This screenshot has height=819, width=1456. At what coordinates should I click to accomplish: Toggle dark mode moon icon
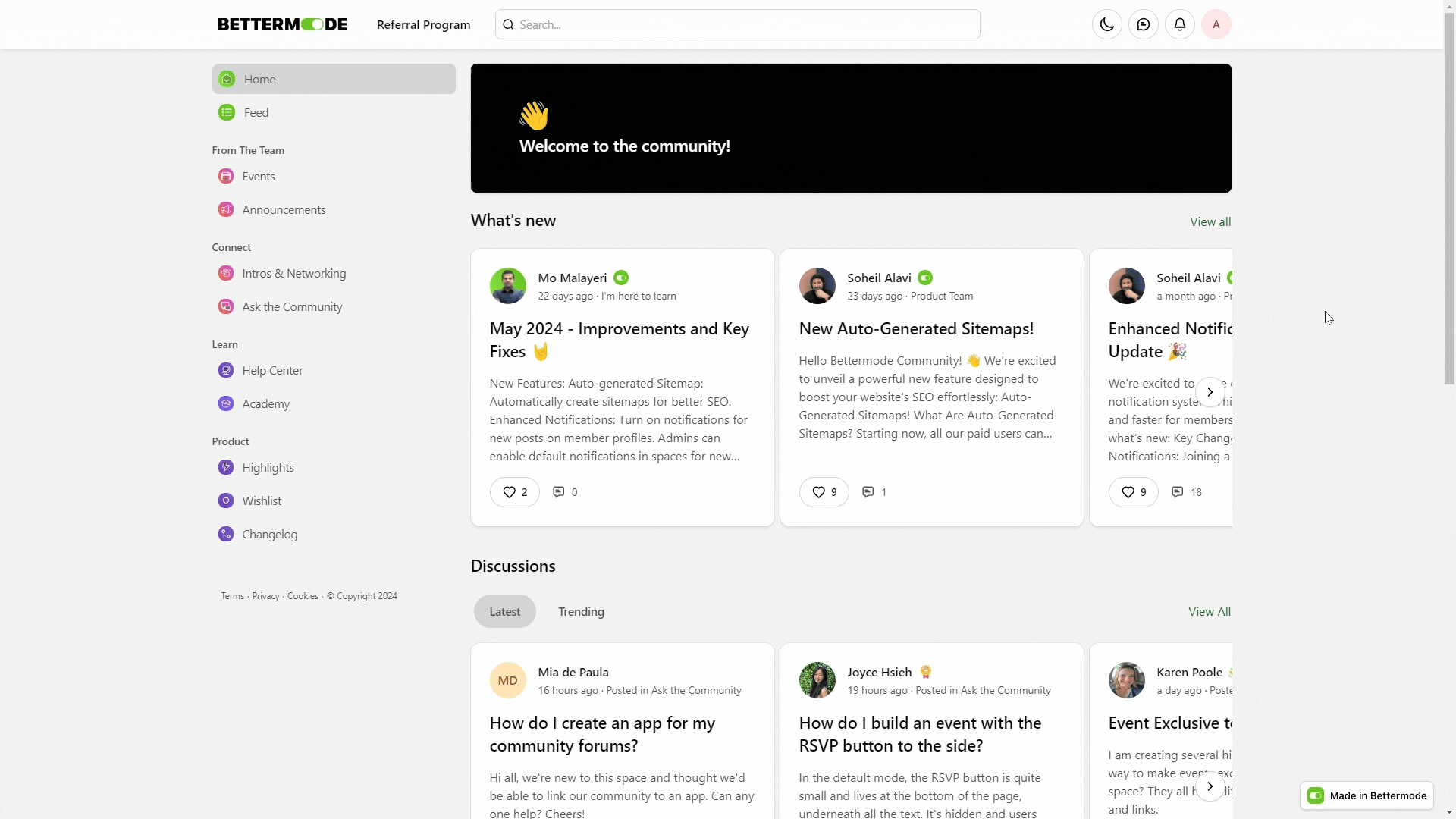1106,24
